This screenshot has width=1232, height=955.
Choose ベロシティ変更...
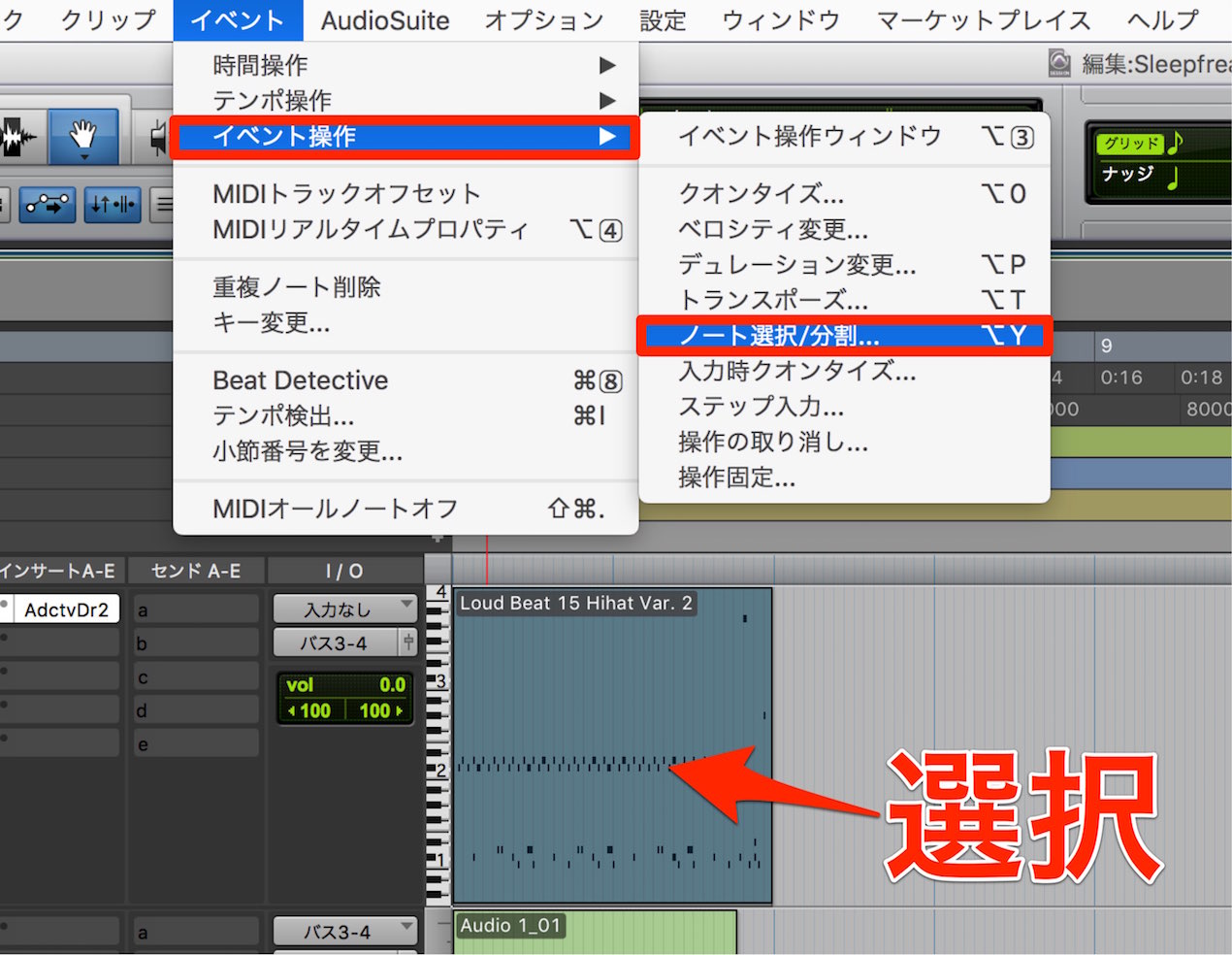pos(844,230)
